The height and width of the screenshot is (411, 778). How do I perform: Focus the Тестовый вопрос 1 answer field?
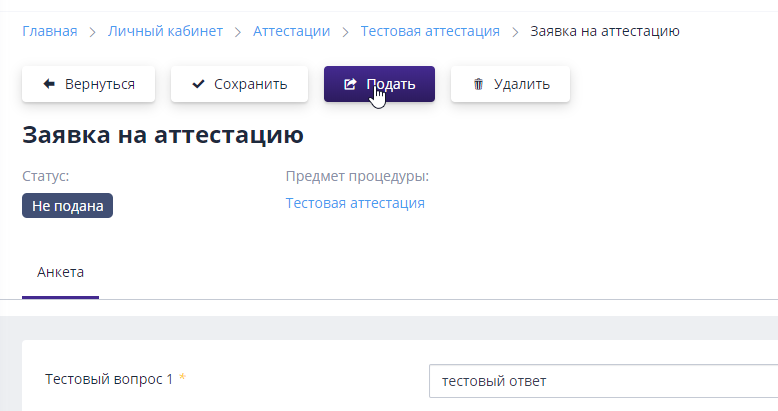(x=600, y=381)
